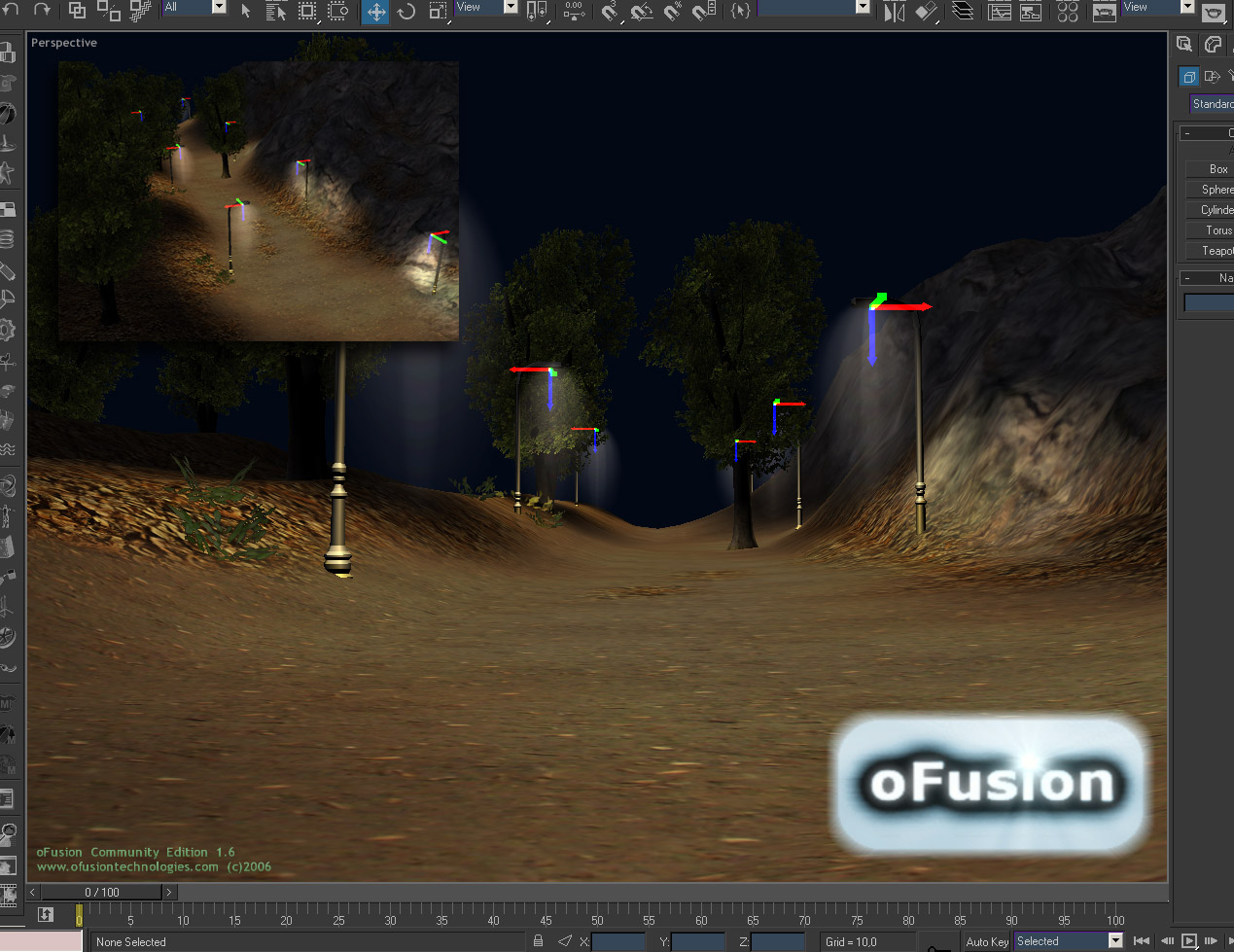The width and height of the screenshot is (1234, 952).
Task: Open the empty Named Selection Sets dropdown
Action: pos(863,7)
